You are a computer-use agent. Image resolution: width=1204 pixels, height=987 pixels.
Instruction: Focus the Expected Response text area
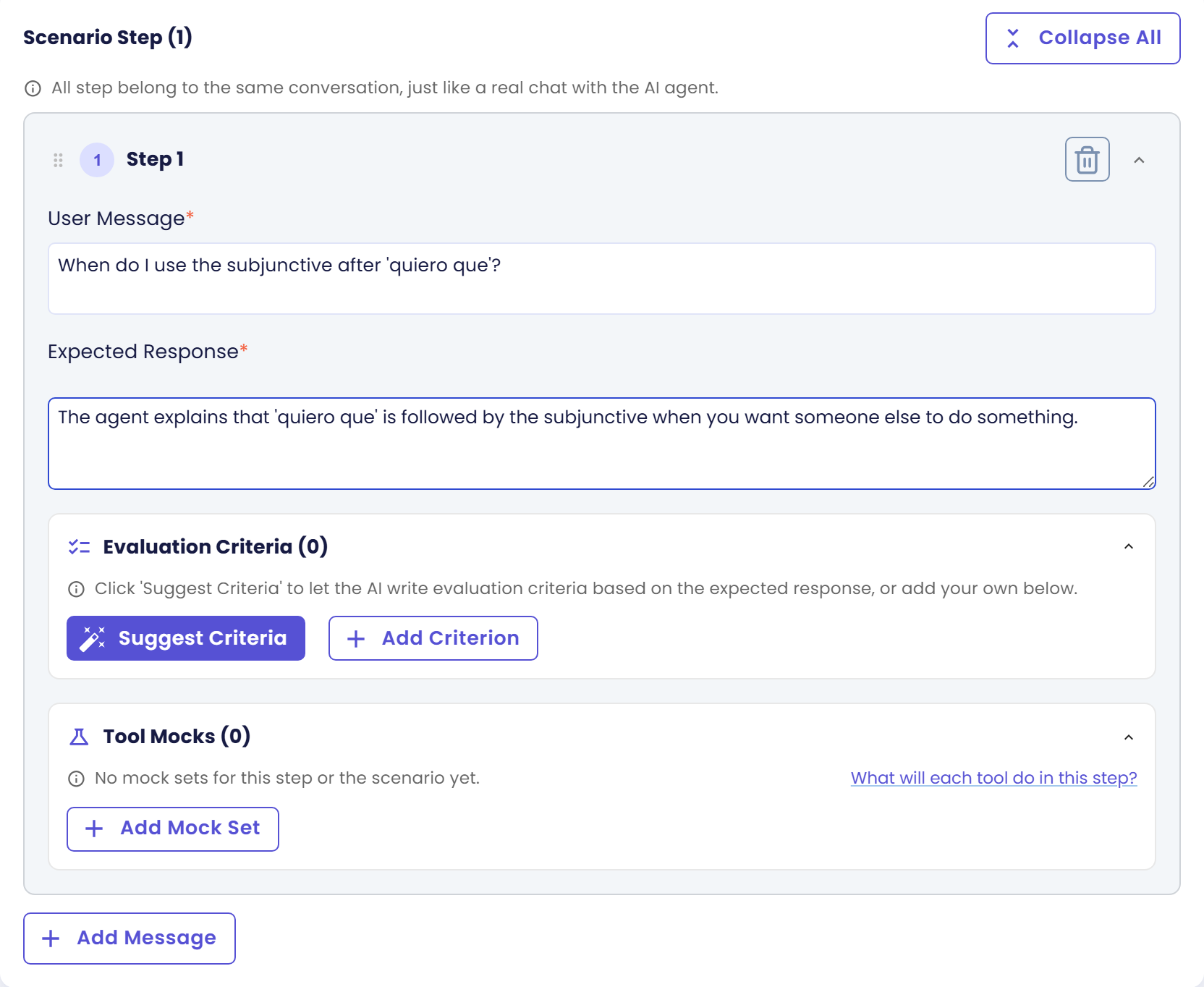point(601,444)
